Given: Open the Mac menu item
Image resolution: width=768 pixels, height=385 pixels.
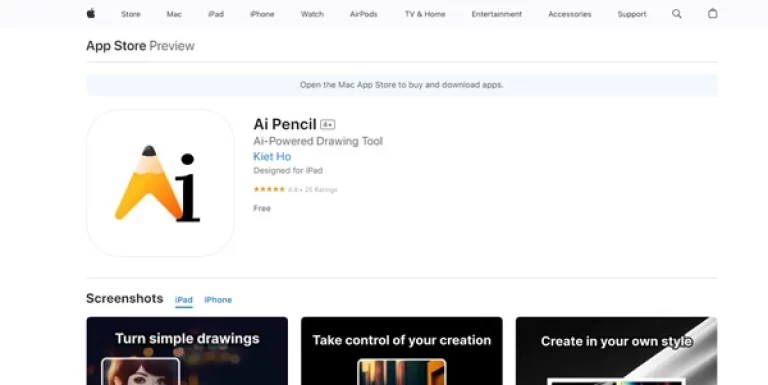Looking at the screenshot, I should coord(174,14).
